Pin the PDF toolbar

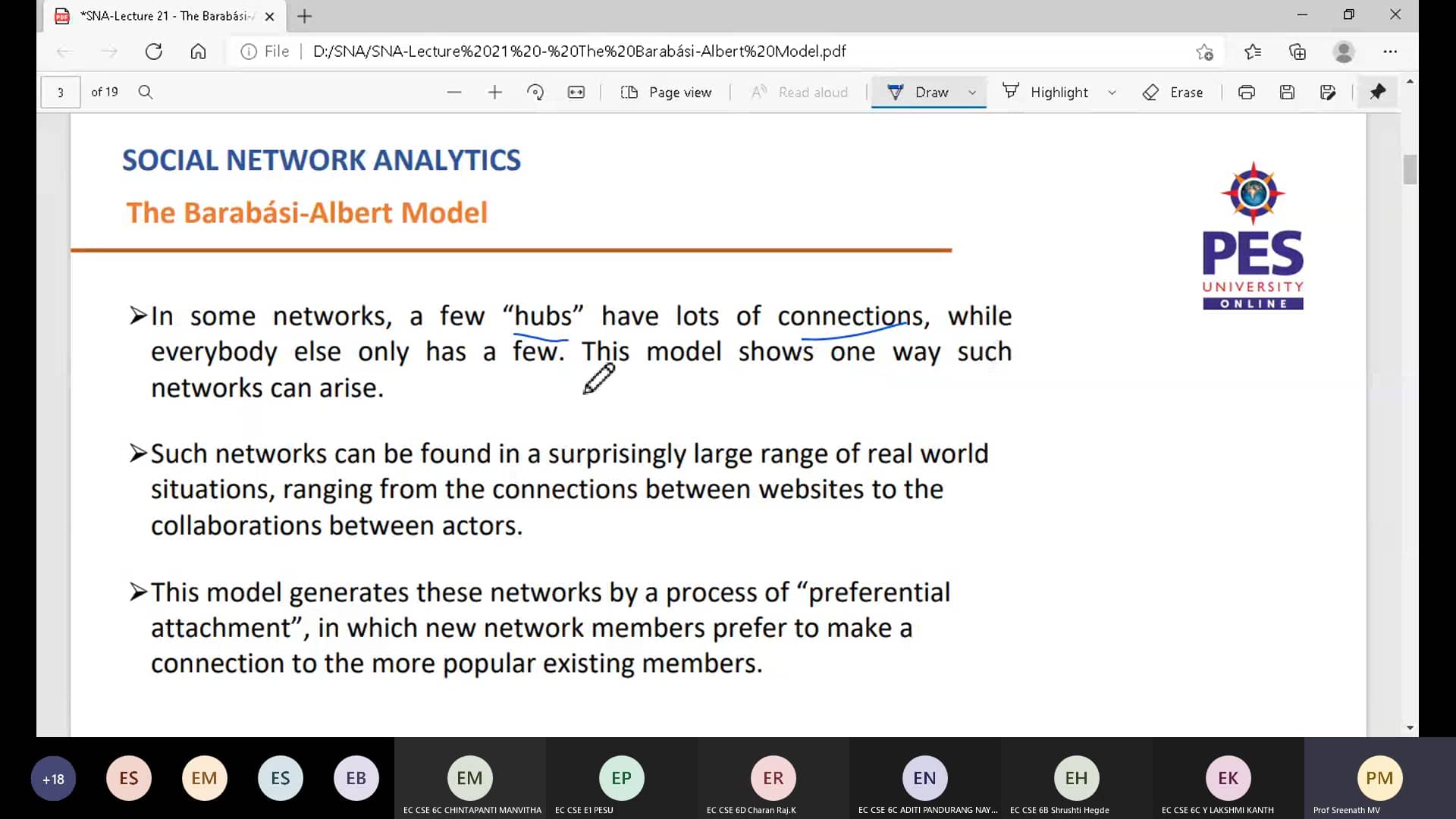click(1378, 92)
